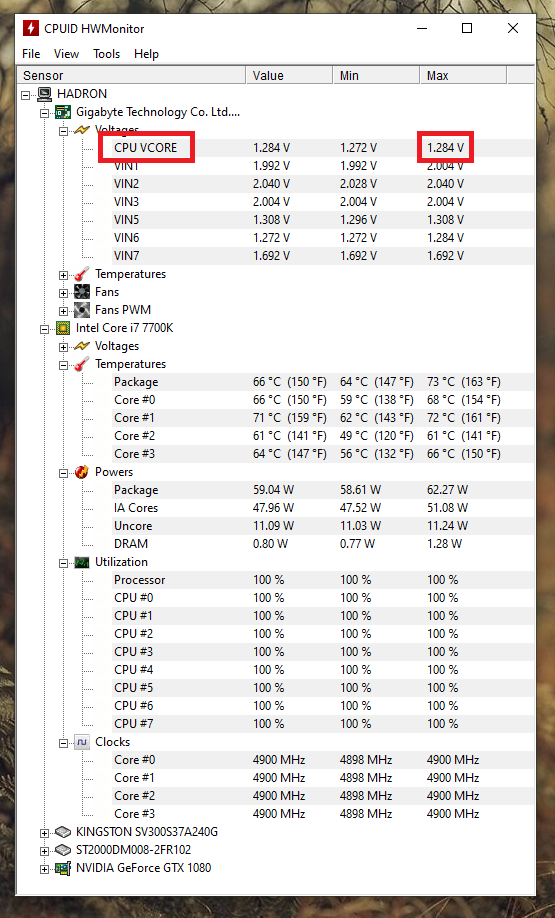Expand the ST2000DM008-2FR102 drive node
This screenshot has height=918, width=555.
44,851
